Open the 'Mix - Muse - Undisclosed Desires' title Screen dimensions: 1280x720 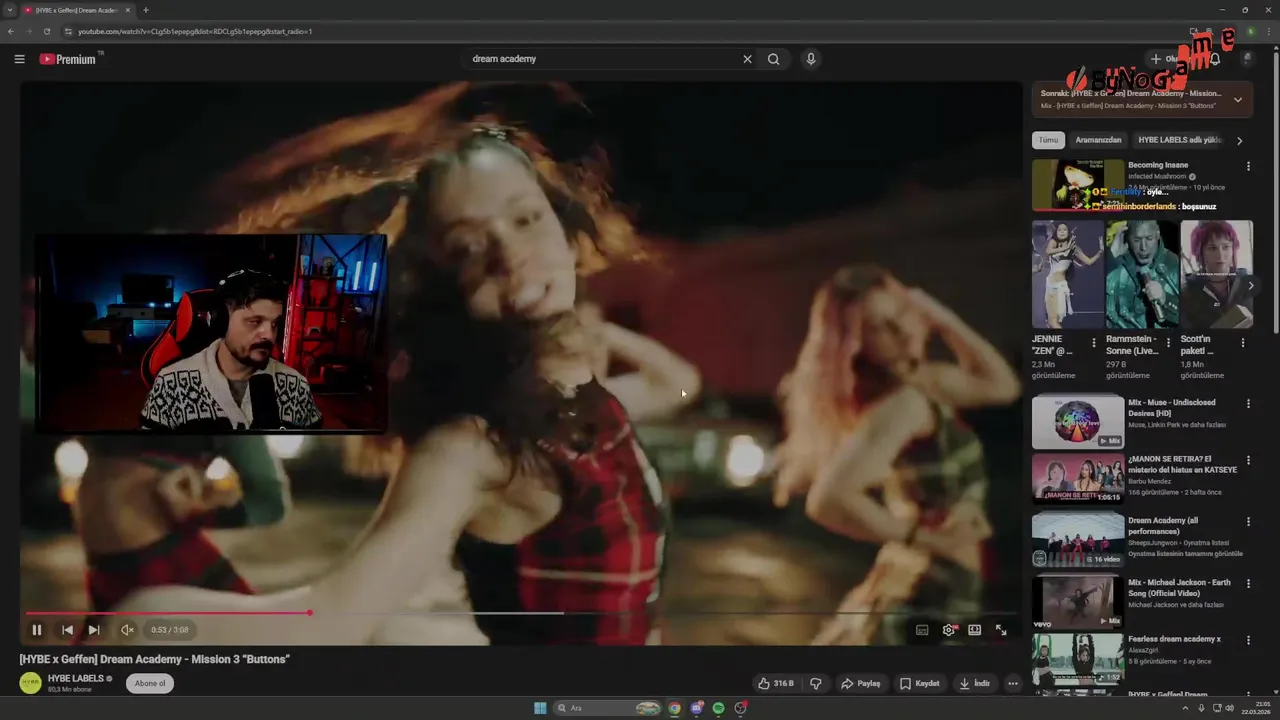point(1172,407)
